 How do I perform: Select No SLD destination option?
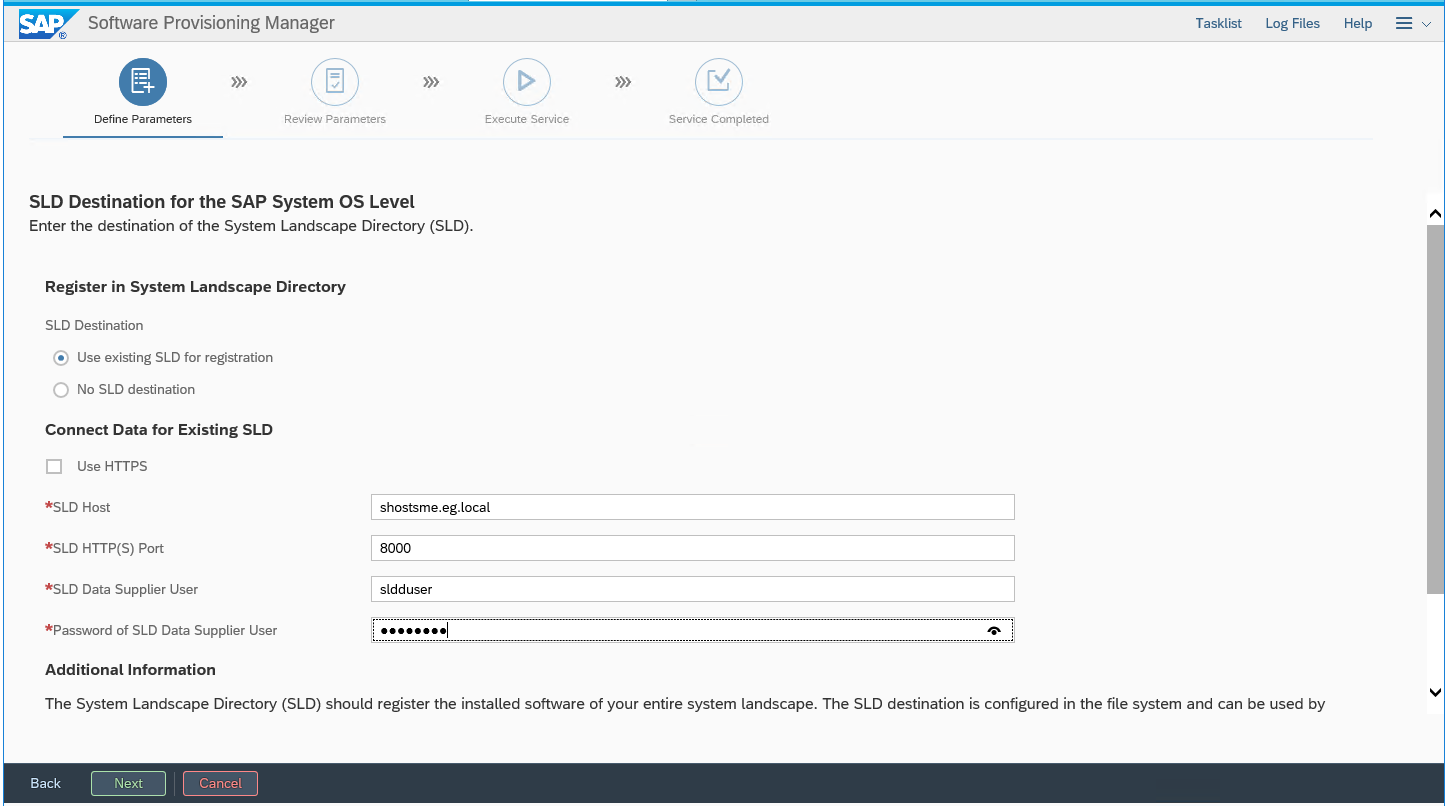[61, 390]
